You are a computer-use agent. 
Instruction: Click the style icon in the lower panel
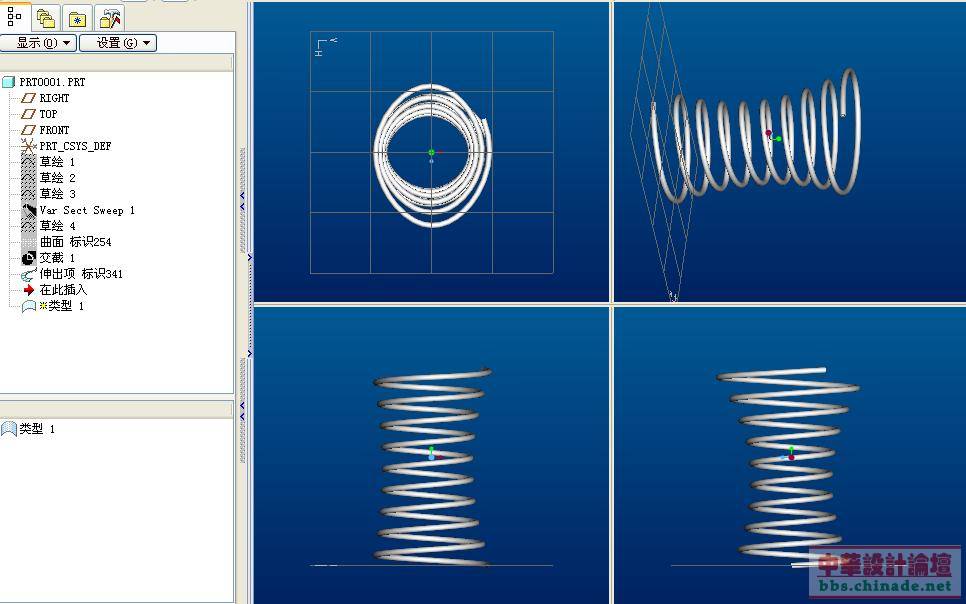(9, 429)
